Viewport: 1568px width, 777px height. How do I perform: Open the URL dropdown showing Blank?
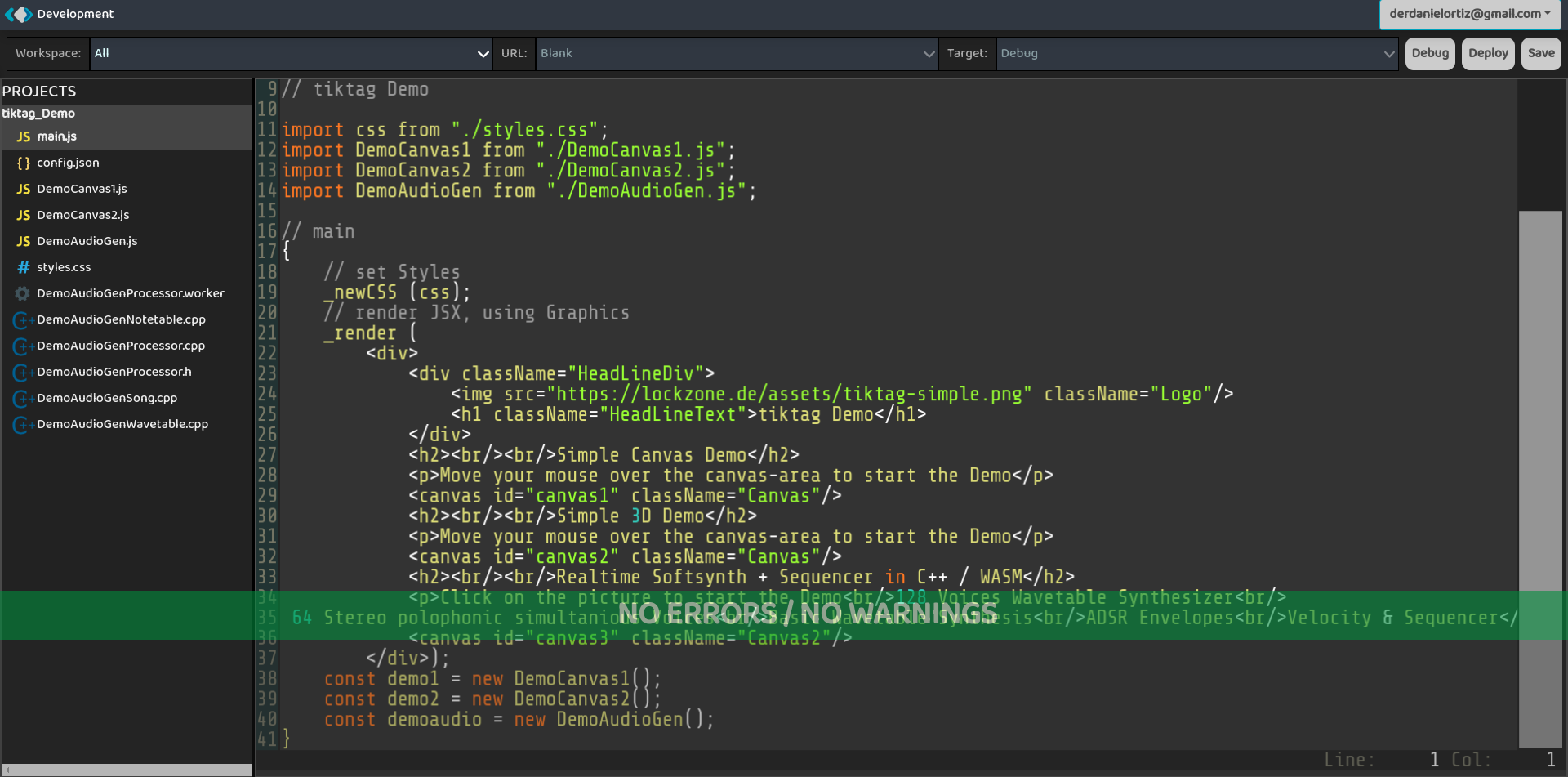(737, 53)
